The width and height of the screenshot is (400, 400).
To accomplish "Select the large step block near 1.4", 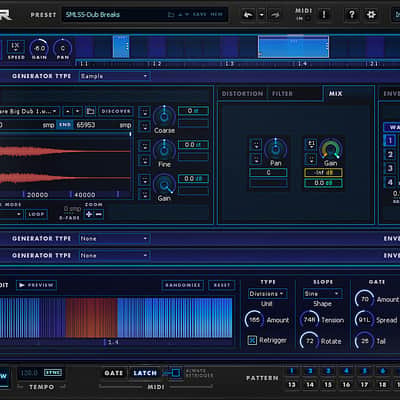I will click(293, 47).
